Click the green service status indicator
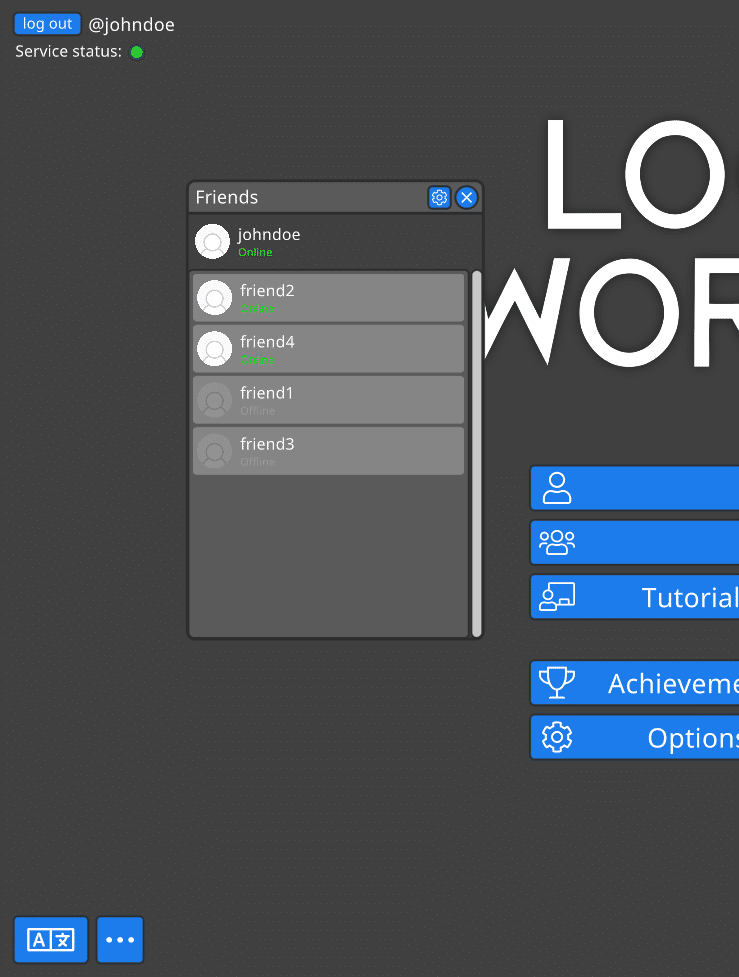Screen dimensions: 739x977 click(x=137, y=52)
